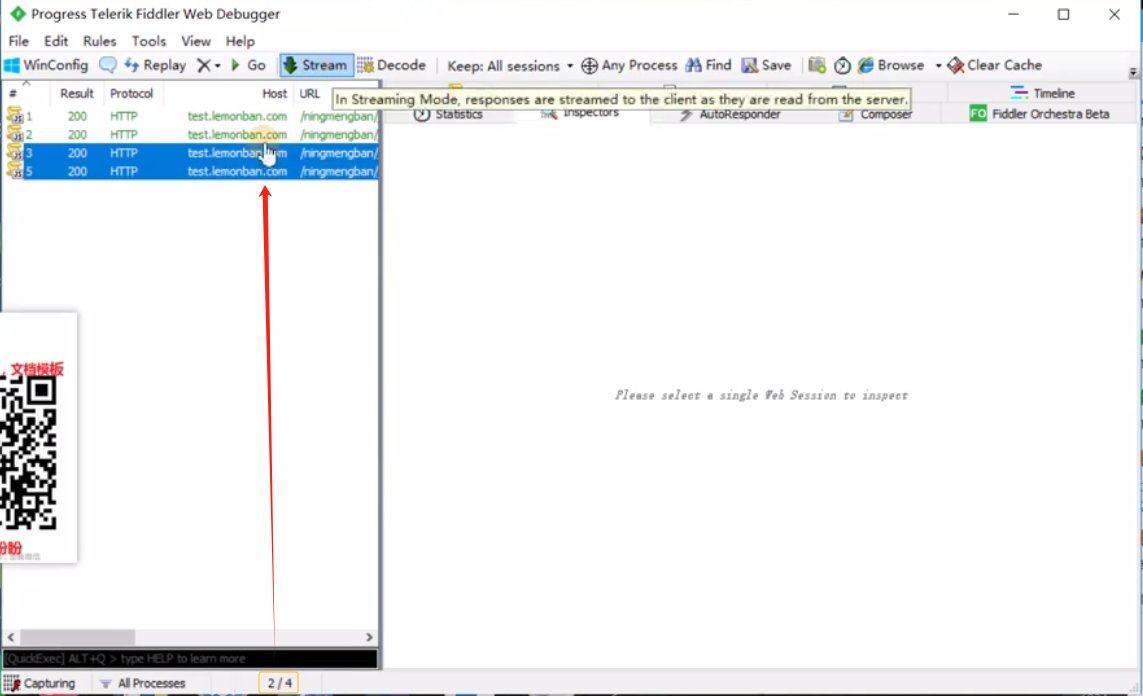Open the Edit menu
This screenshot has width=1143, height=696.
pos(56,41)
